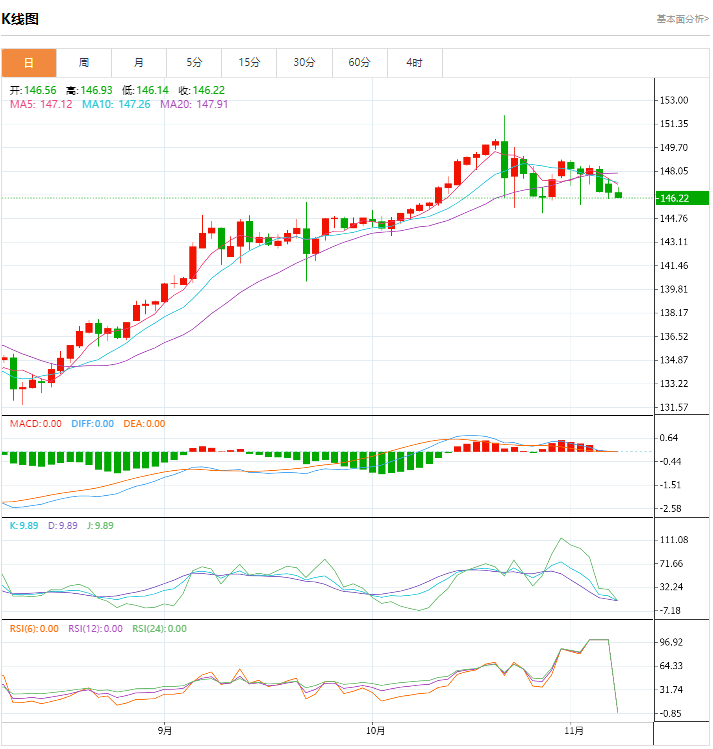Click the DIFF indicator label
The height and width of the screenshot is (749, 713).
92,424
